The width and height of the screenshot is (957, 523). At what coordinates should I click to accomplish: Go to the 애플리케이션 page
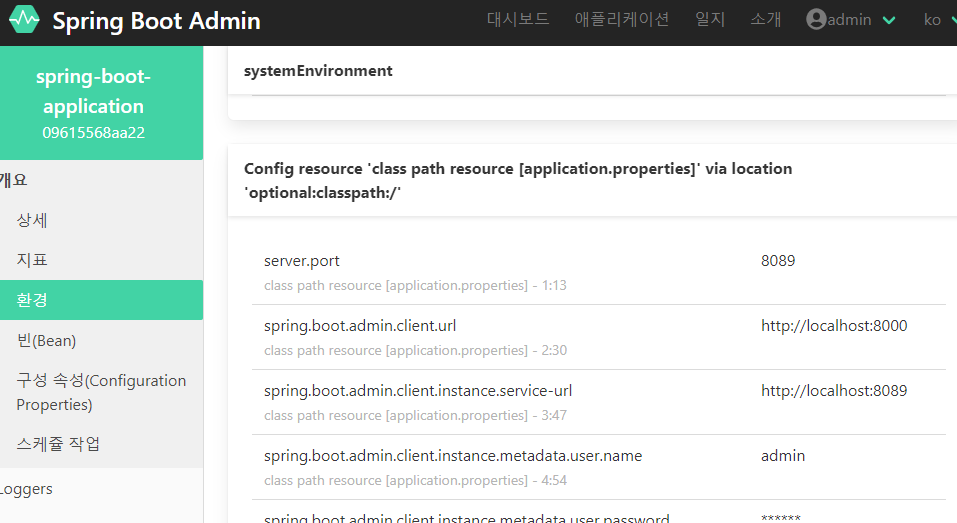[622, 20]
